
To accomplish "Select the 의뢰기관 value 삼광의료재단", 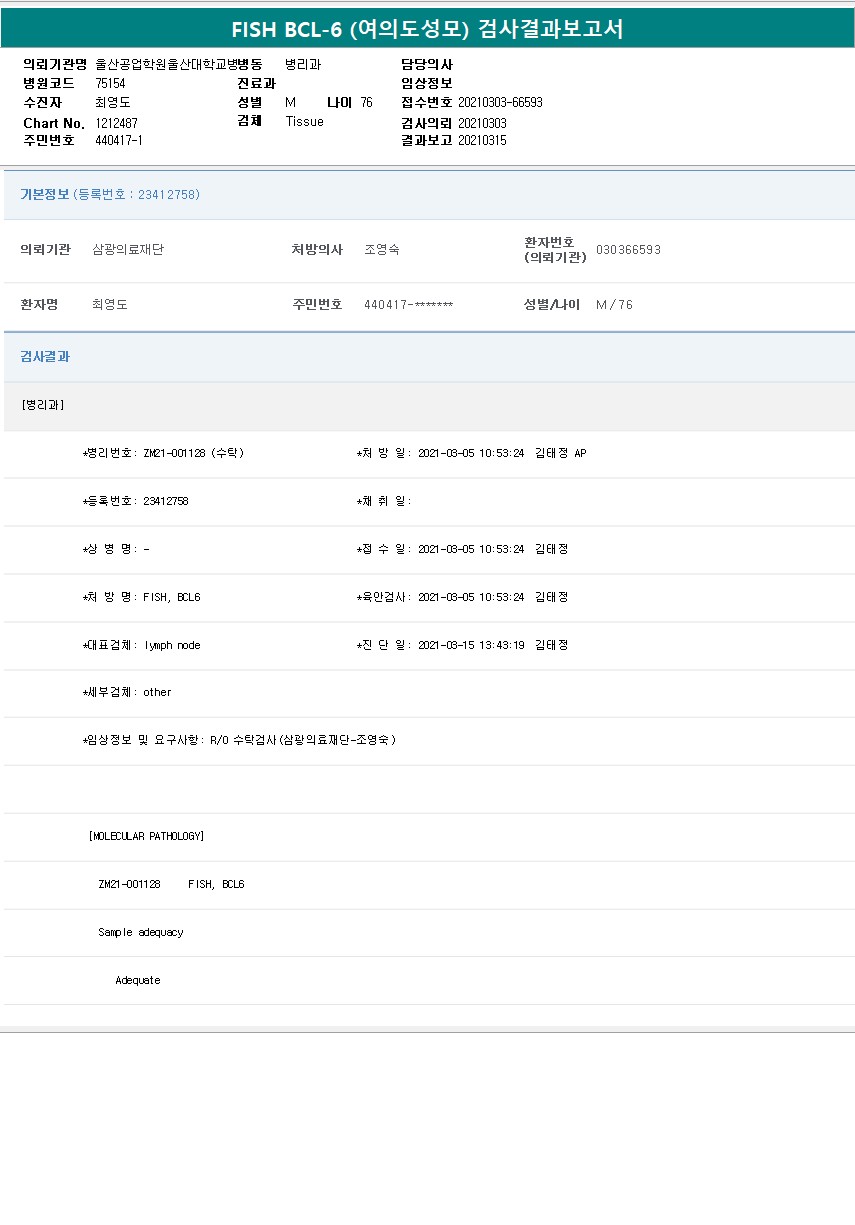I will (x=128, y=250).
